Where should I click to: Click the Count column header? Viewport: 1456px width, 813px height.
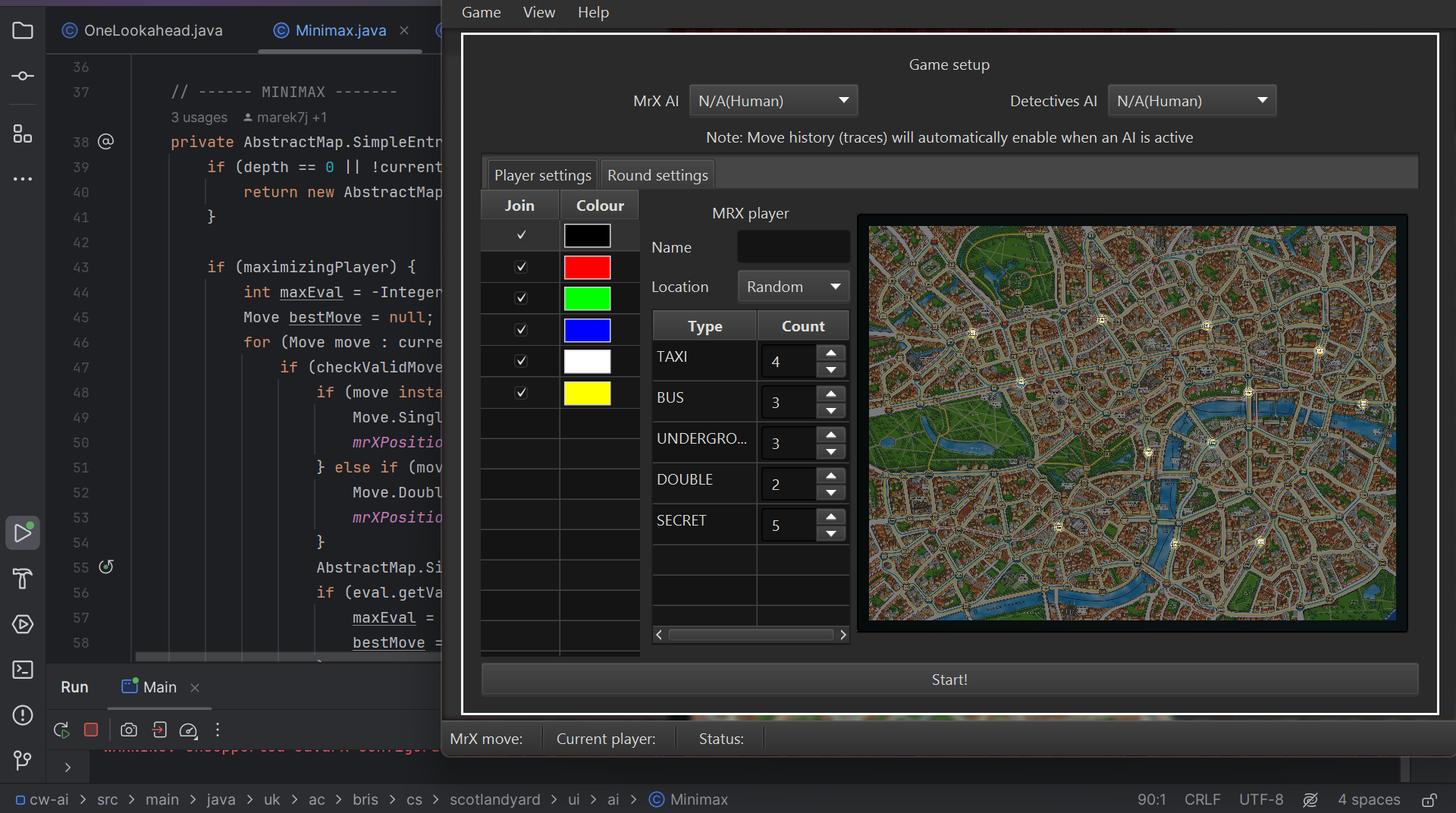click(x=803, y=326)
